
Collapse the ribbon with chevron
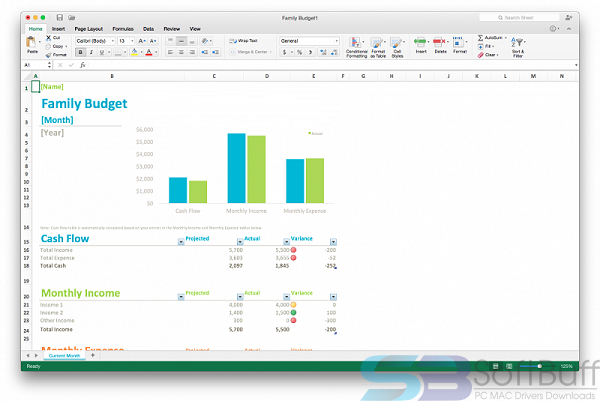569,29
